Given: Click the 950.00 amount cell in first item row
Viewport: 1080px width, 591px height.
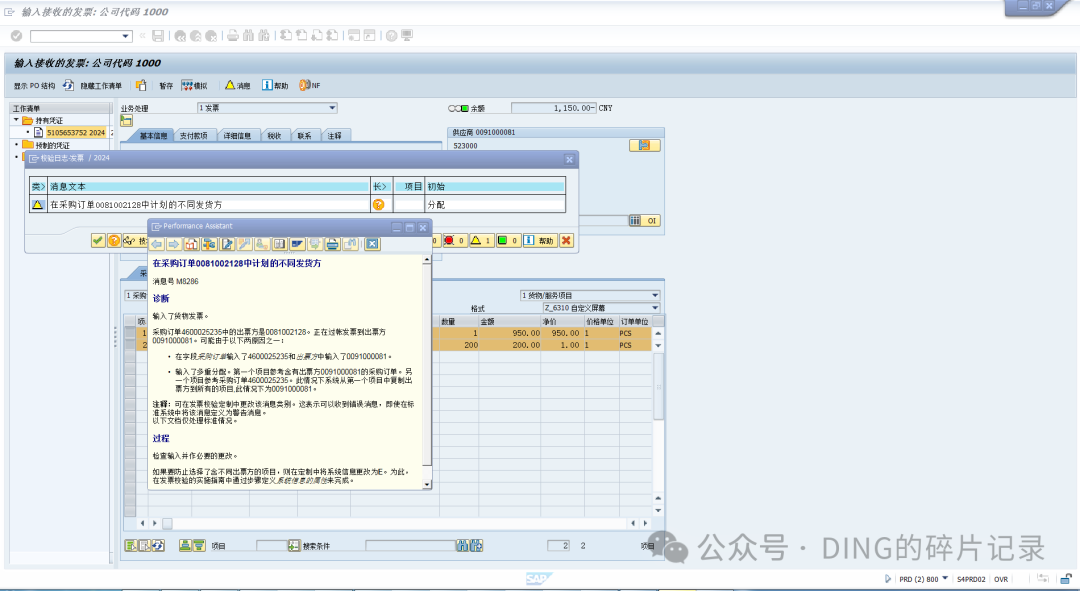Looking at the screenshot, I should pyautogui.click(x=511, y=333).
